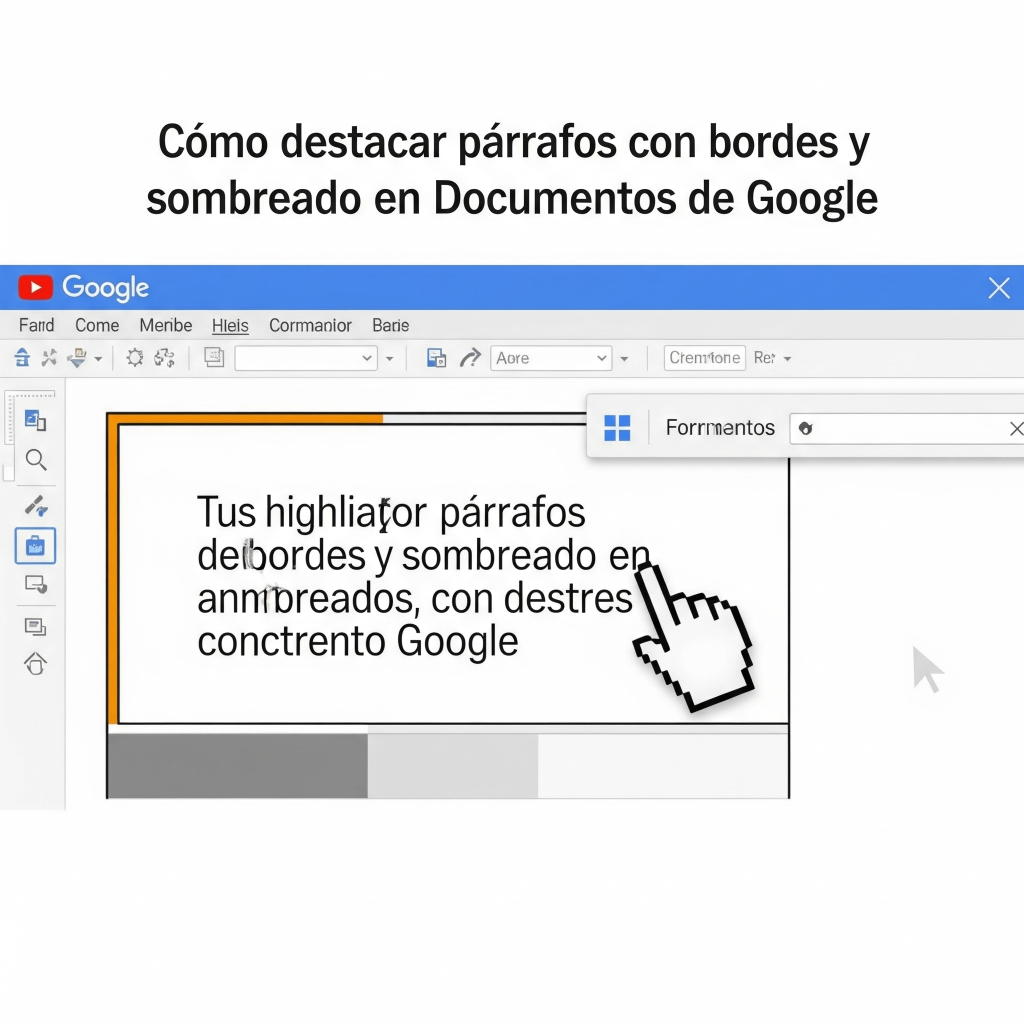Click the save disk icon in toolbar
The width and height of the screenshot is (1024, 1024).
pos(436,358)
